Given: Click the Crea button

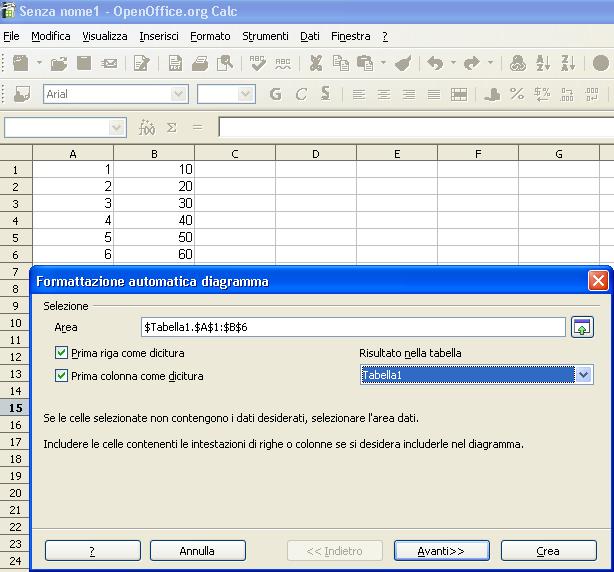Looking at the screenshot, I should pos(548,551).
